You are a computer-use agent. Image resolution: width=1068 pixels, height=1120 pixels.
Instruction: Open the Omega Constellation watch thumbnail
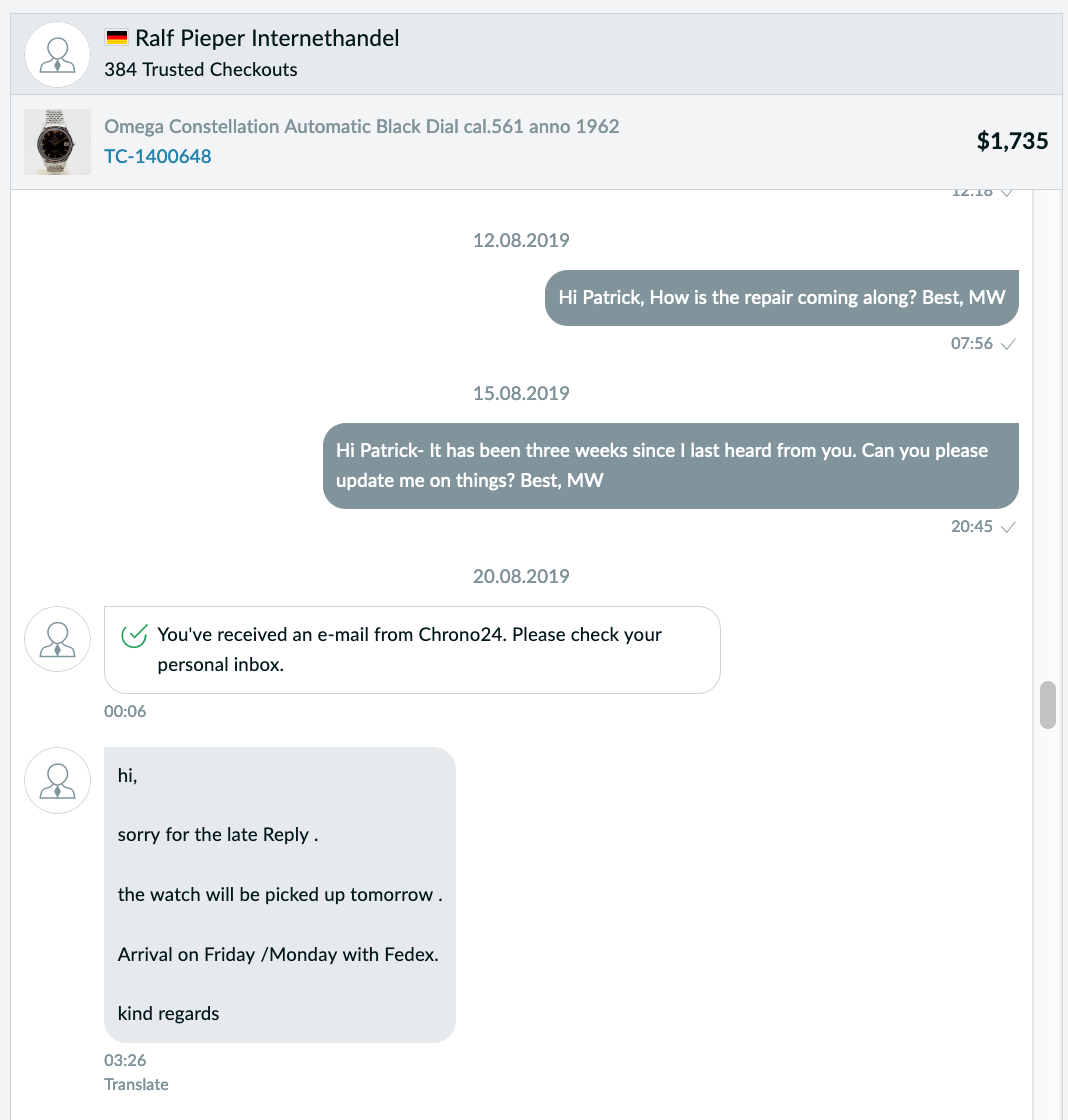57,141
